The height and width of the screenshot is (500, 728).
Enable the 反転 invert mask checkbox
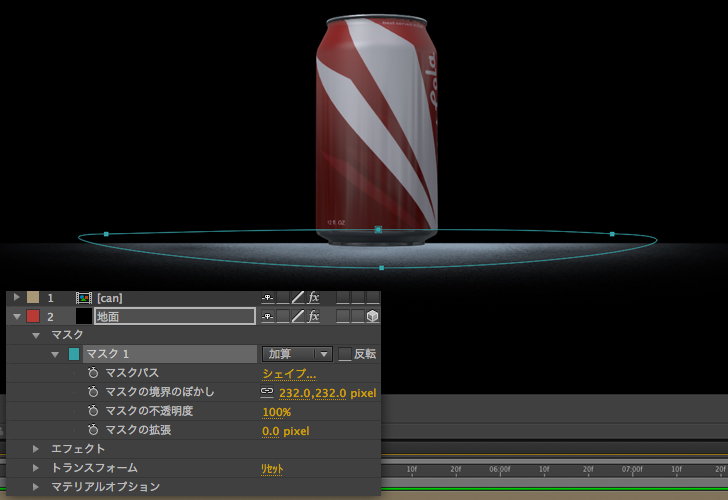coord(345,354)
